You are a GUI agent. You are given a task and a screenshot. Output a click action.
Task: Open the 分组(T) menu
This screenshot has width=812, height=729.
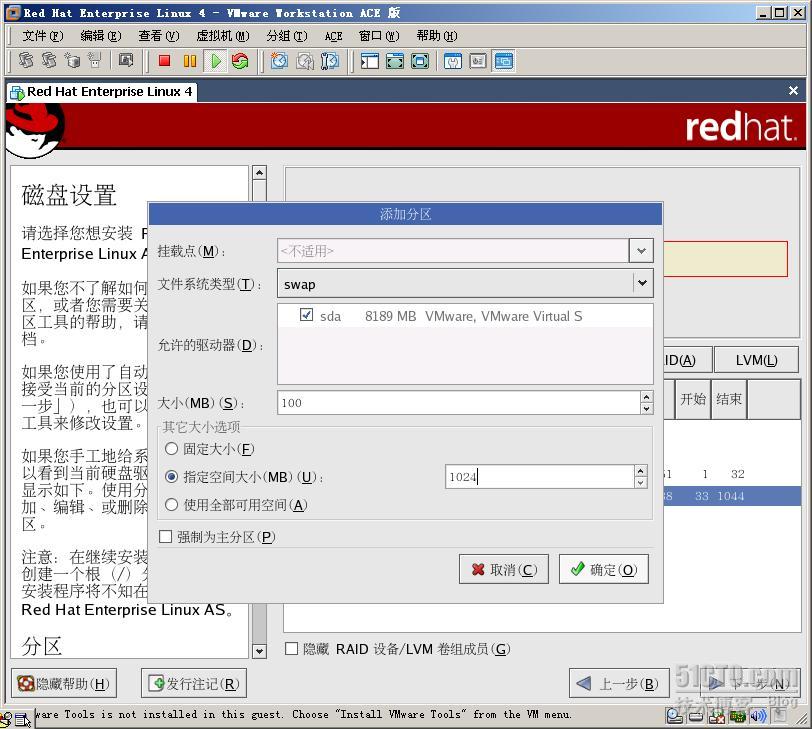287,36
